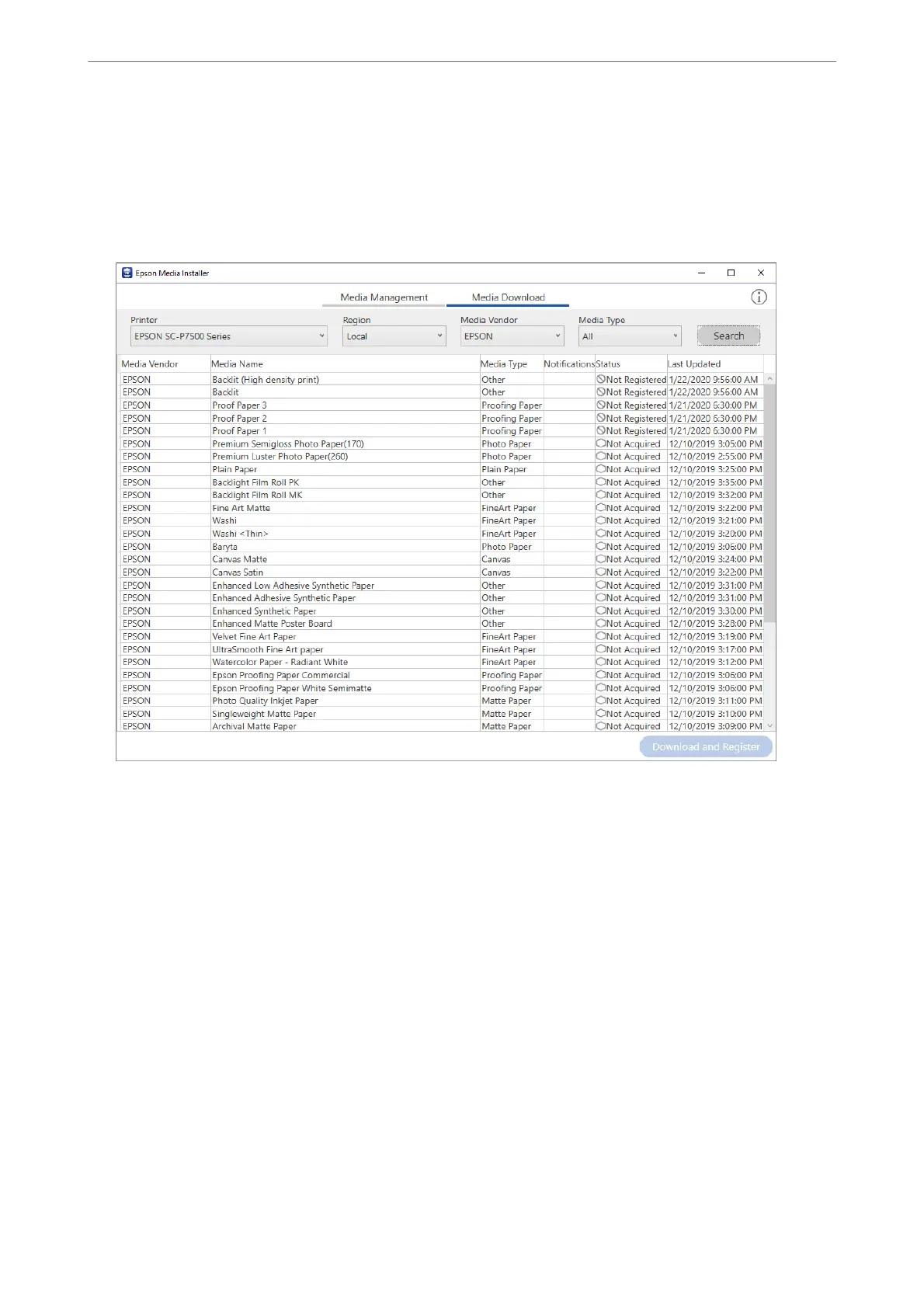Image resolution: width=924 pixels, height=1308 pixels.
Task: Click the Notifications column header
Action: pos(569,364)
